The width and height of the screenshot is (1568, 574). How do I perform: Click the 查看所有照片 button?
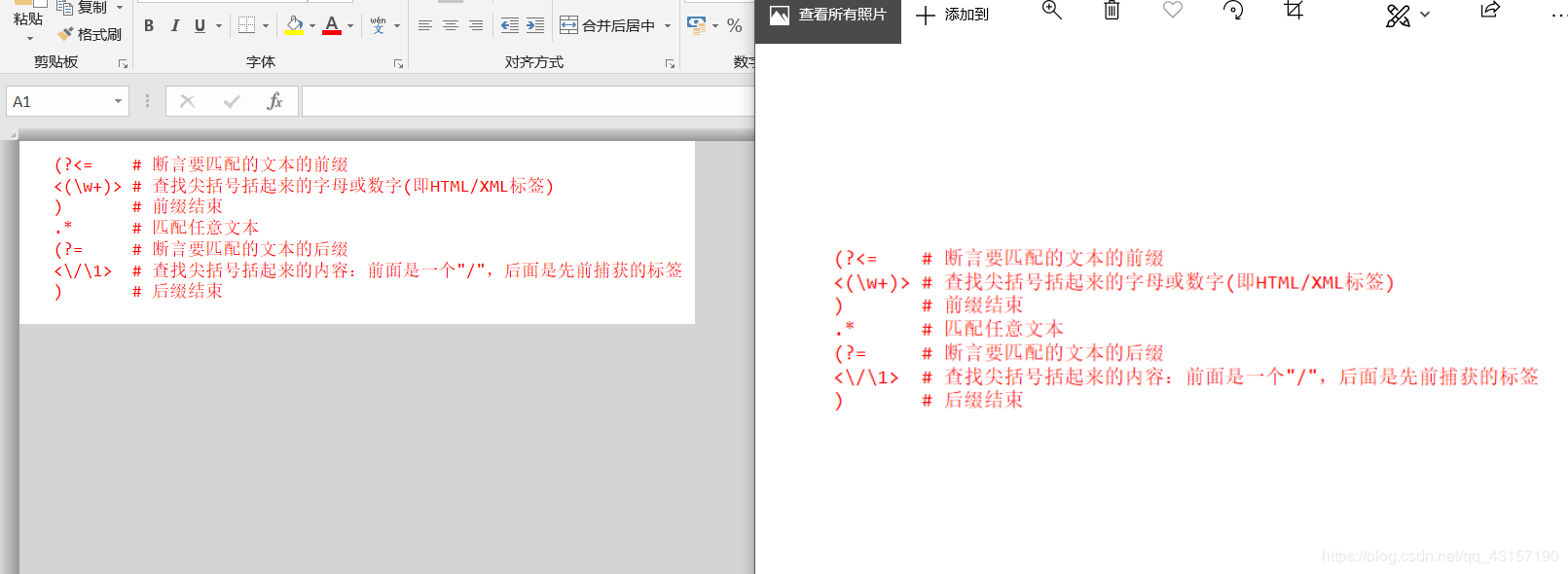click(x=828, y=15)
